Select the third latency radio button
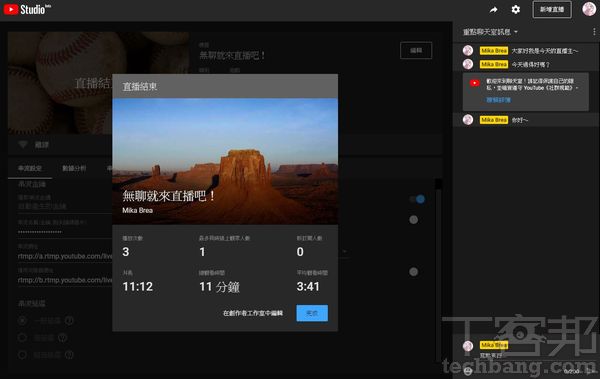 coord(23,355)
